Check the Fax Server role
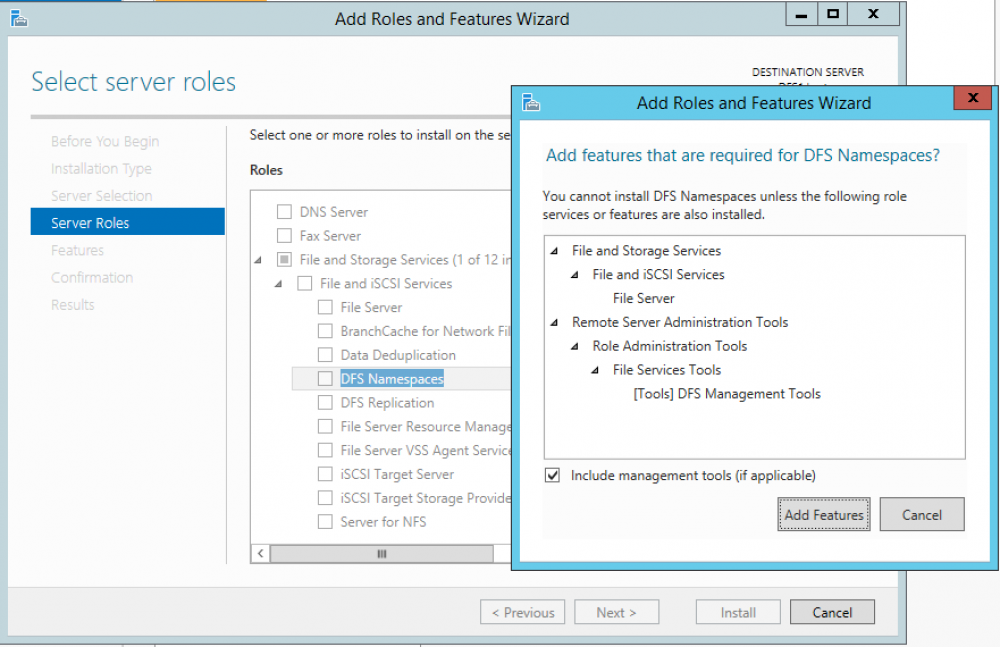 284,235
